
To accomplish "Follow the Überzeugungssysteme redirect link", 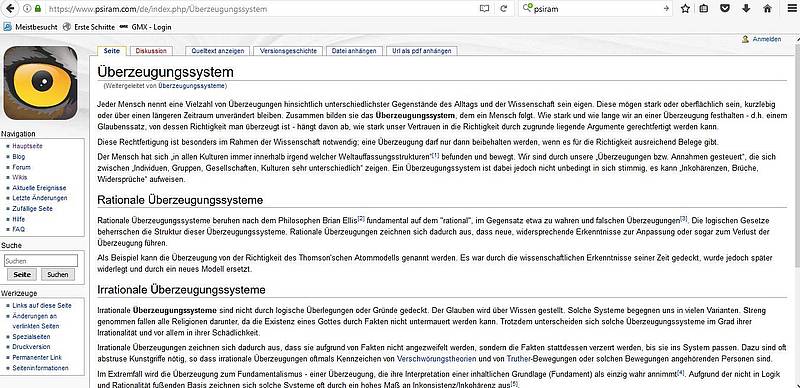I will click(x=191, y=86).
